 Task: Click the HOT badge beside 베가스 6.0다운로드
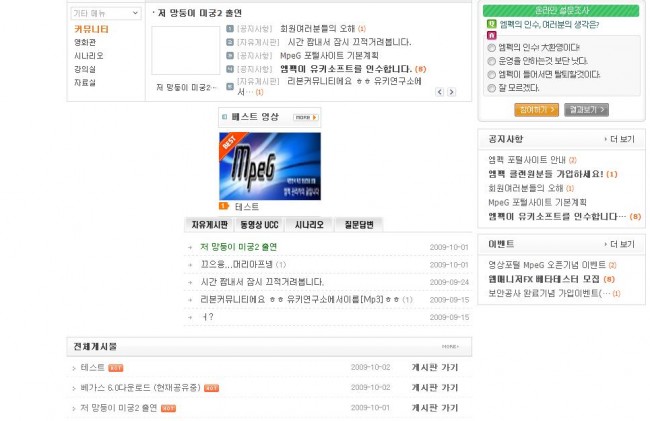click(x=211, y=388)
